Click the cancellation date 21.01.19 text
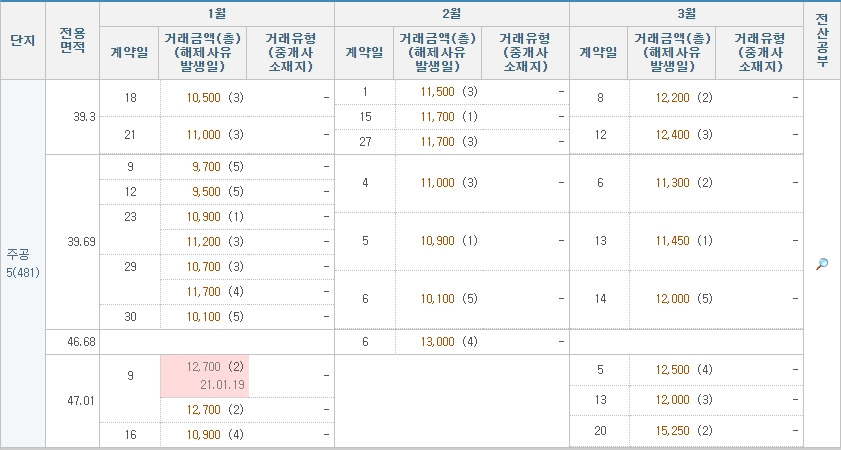 coord(222,385)
